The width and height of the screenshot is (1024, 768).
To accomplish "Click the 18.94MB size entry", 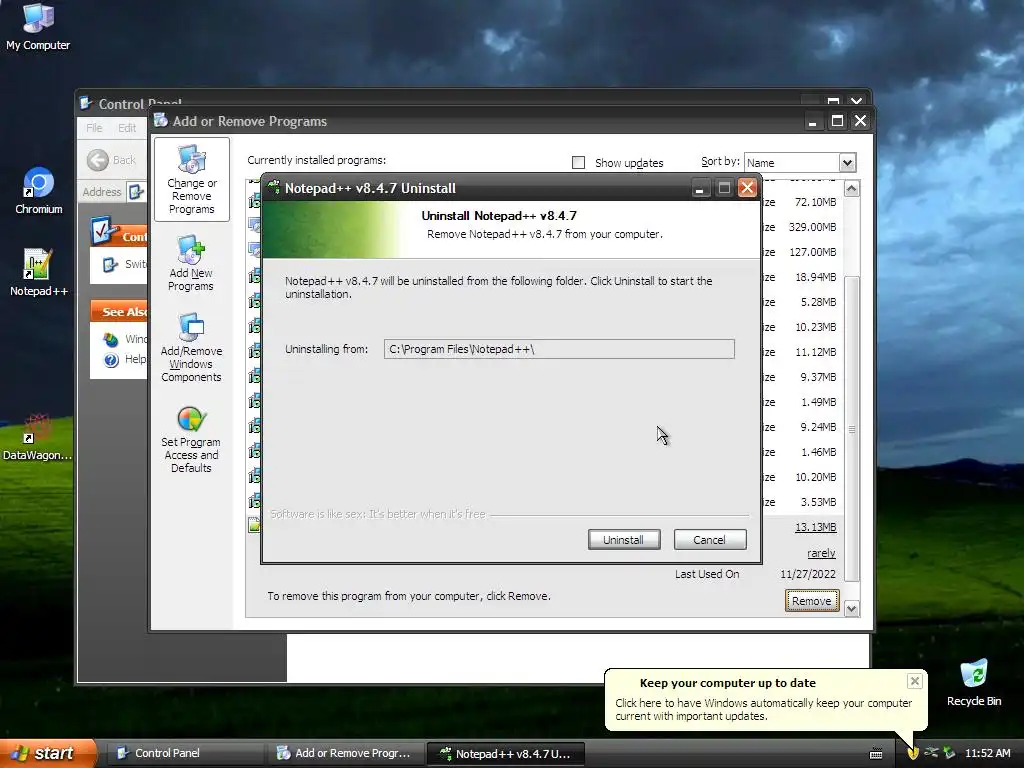I will click(x=815, y=277).
